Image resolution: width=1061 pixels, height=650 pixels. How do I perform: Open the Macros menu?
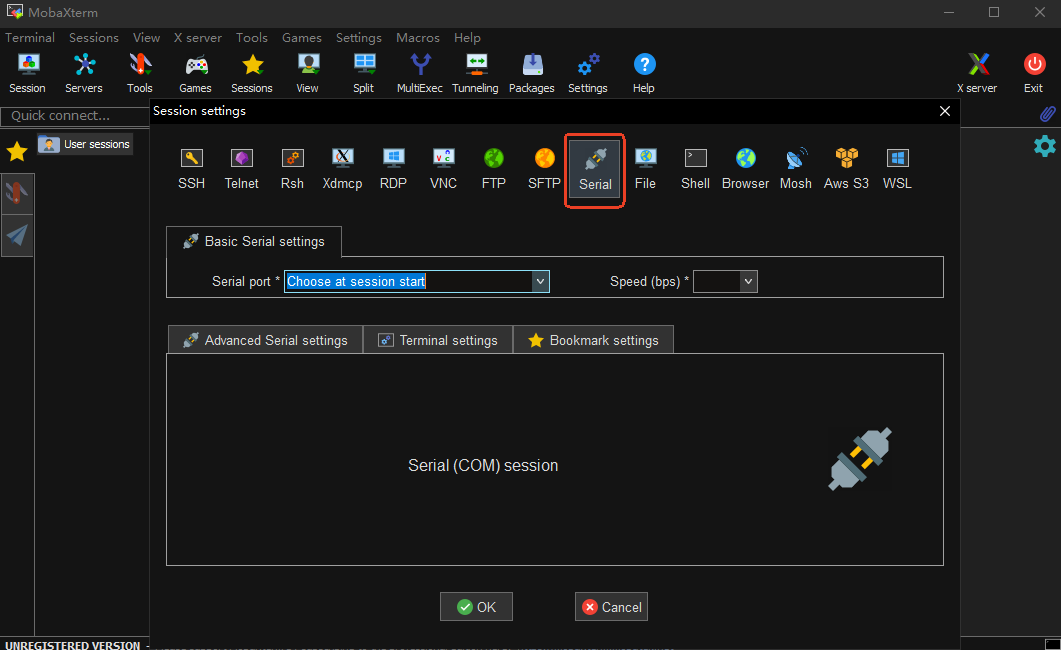[x=417, y=38]
